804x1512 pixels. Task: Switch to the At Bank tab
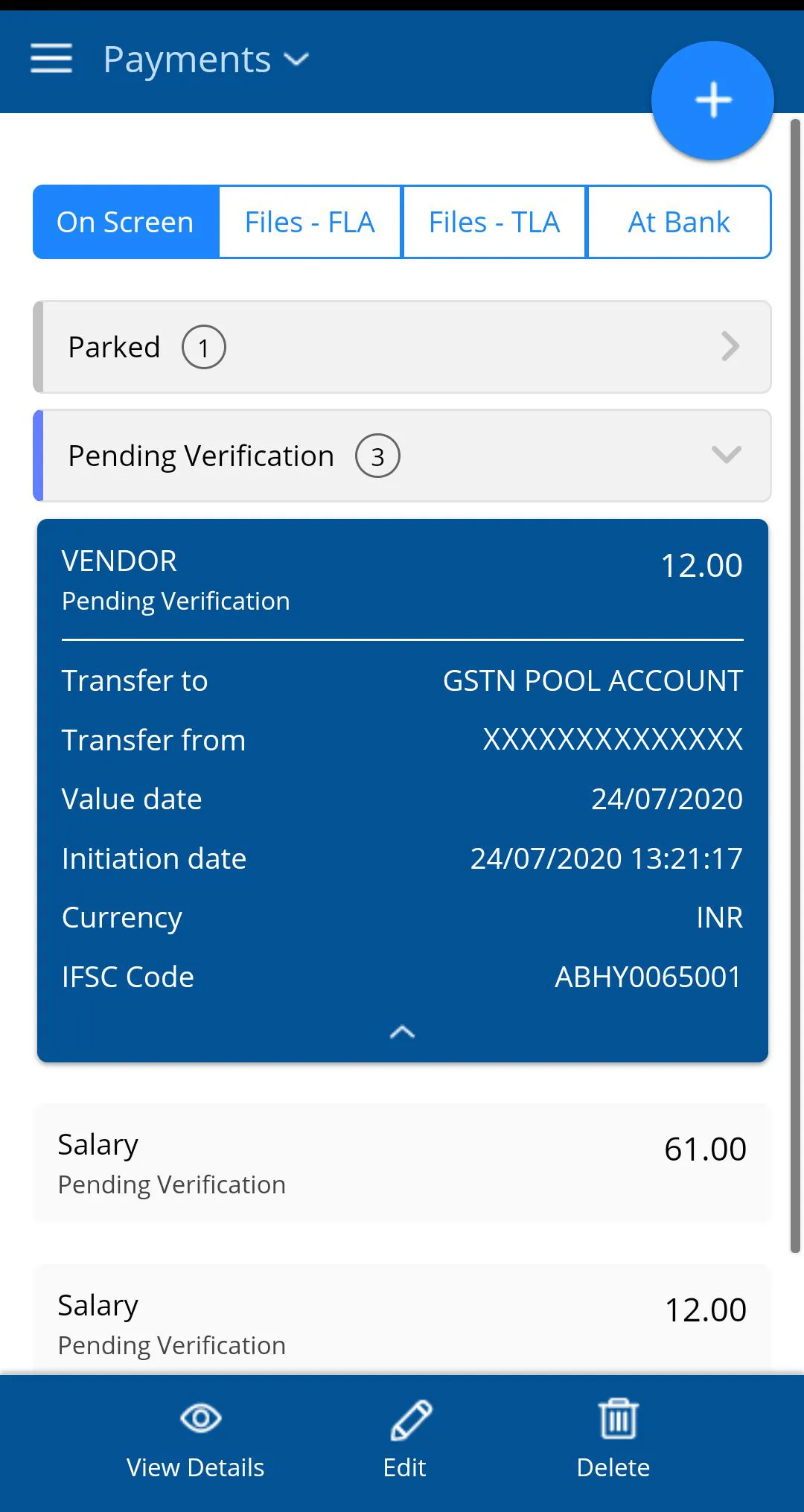click(679, 222)
